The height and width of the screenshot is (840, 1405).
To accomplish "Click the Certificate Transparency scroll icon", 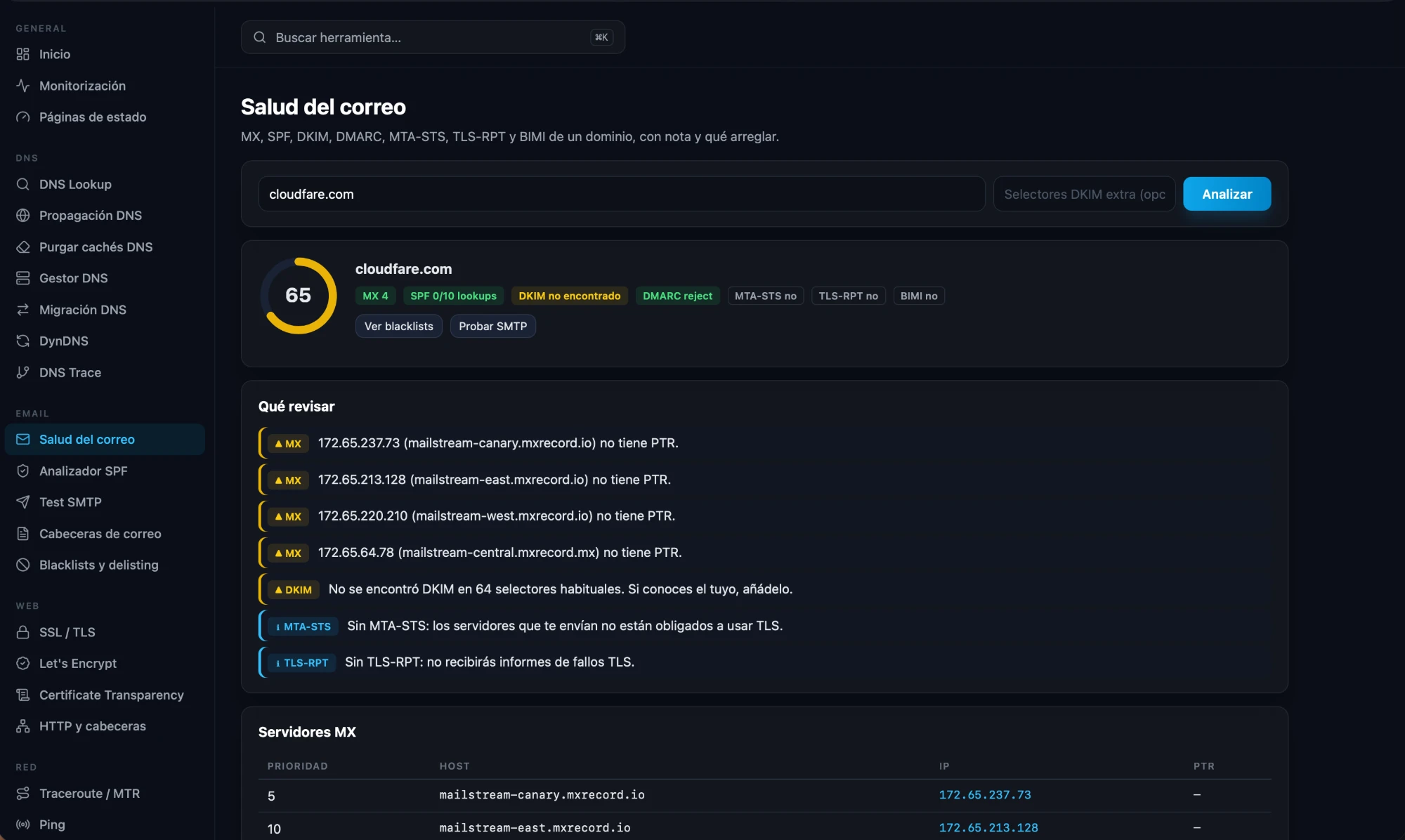I will tap(23, 695).
